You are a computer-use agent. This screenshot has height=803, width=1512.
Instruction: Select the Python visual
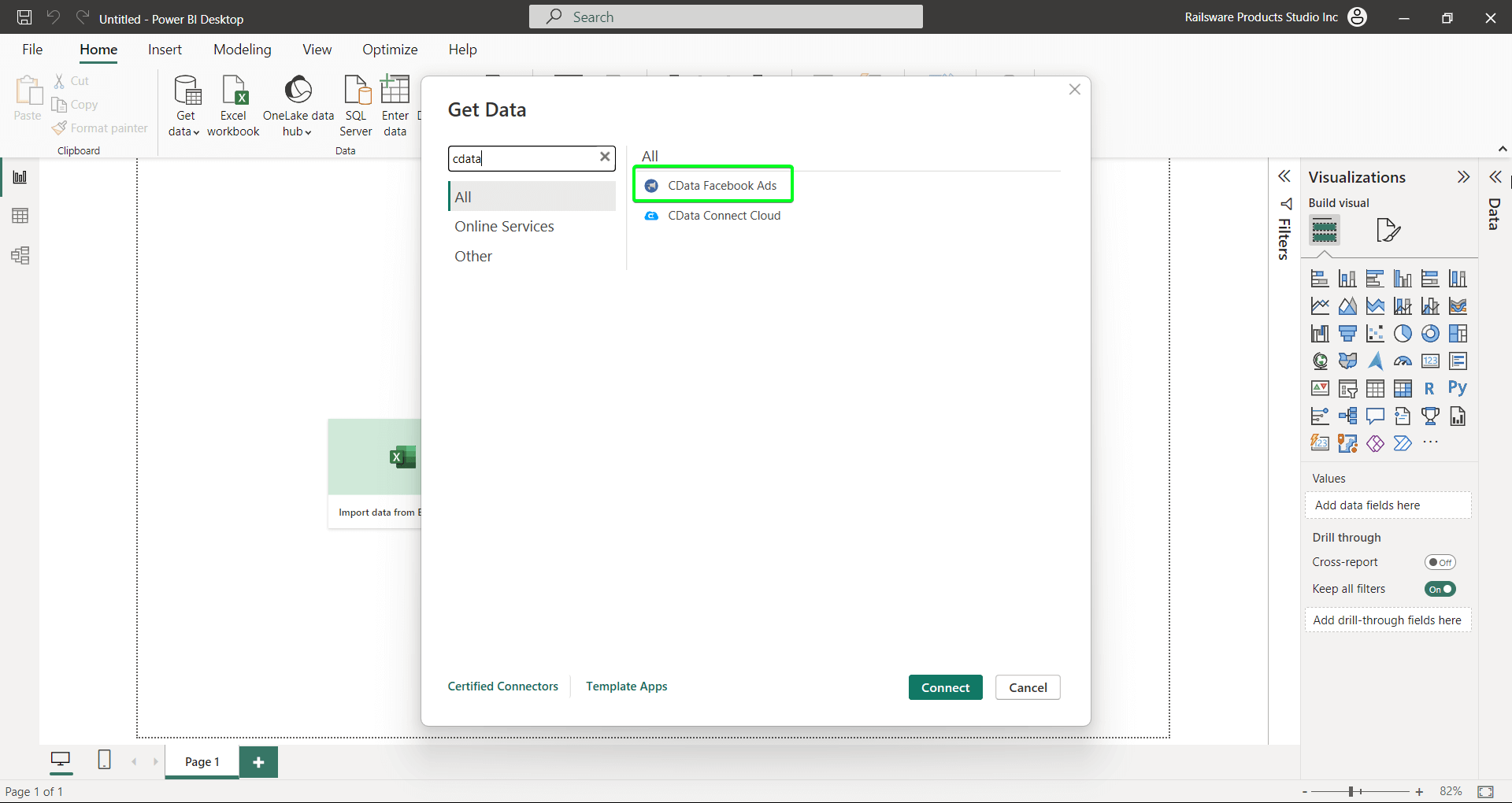1458,388
